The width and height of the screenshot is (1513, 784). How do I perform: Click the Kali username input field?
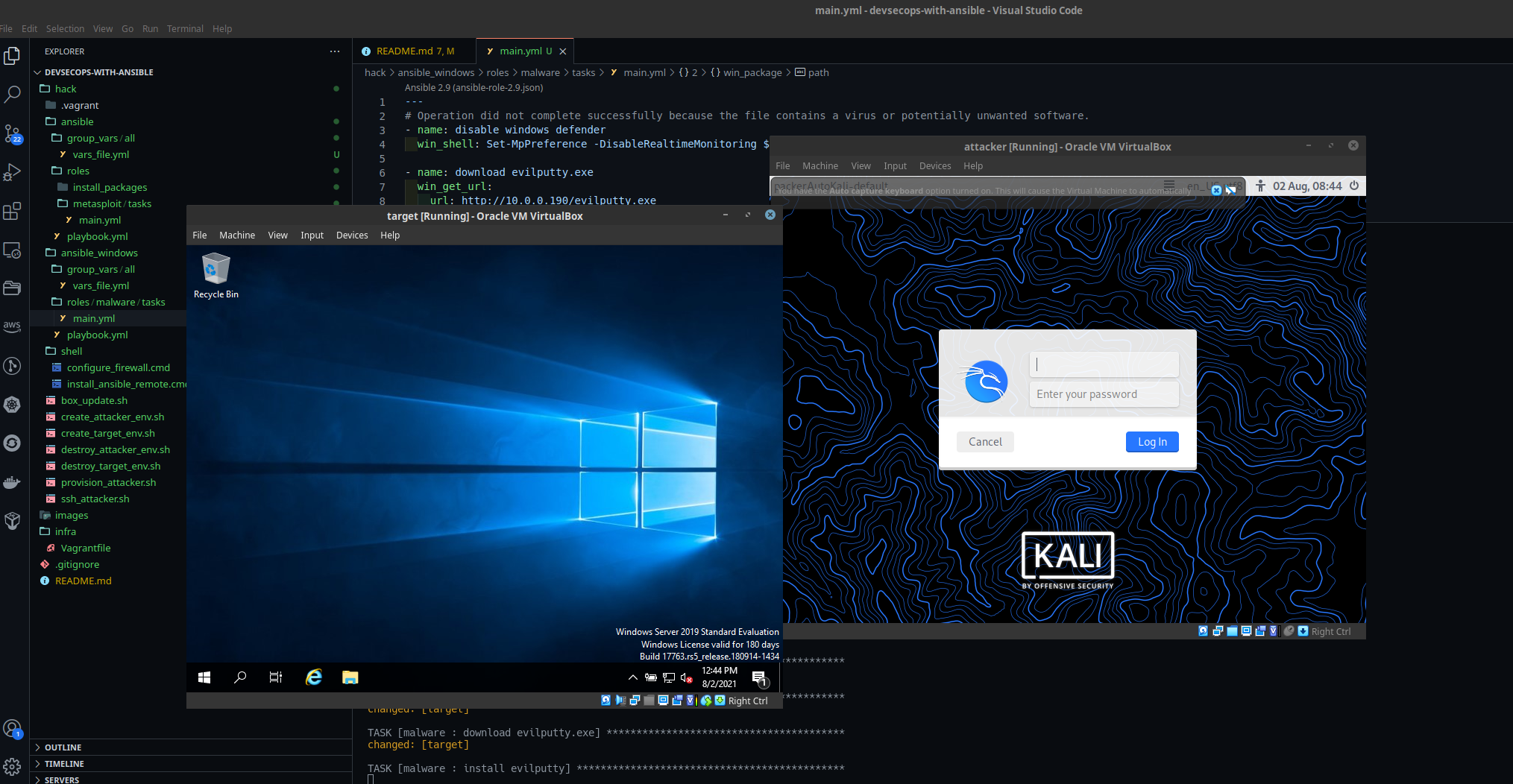pyautogui.click(x=1104, y=364)
